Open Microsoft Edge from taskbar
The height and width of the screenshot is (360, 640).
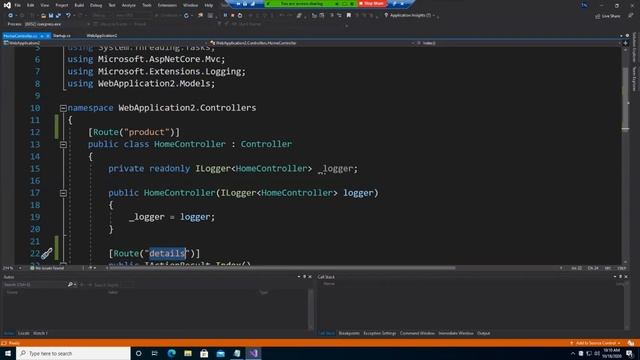[x=171, y=353]
